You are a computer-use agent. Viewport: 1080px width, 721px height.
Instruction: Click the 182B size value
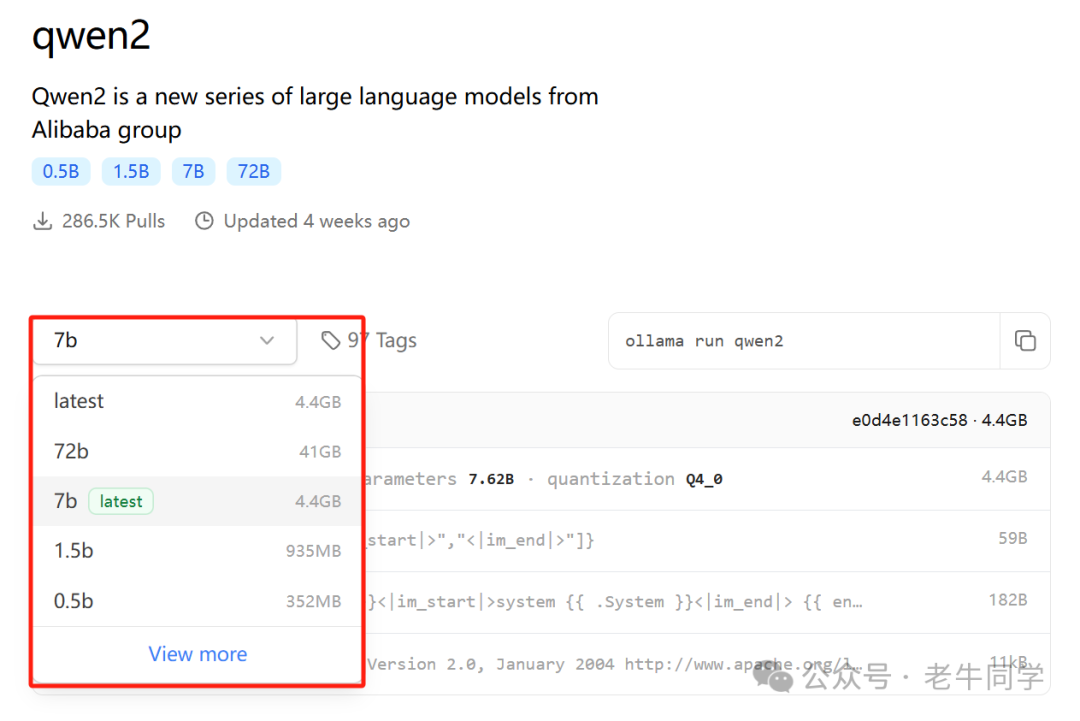pos(1008,600)
